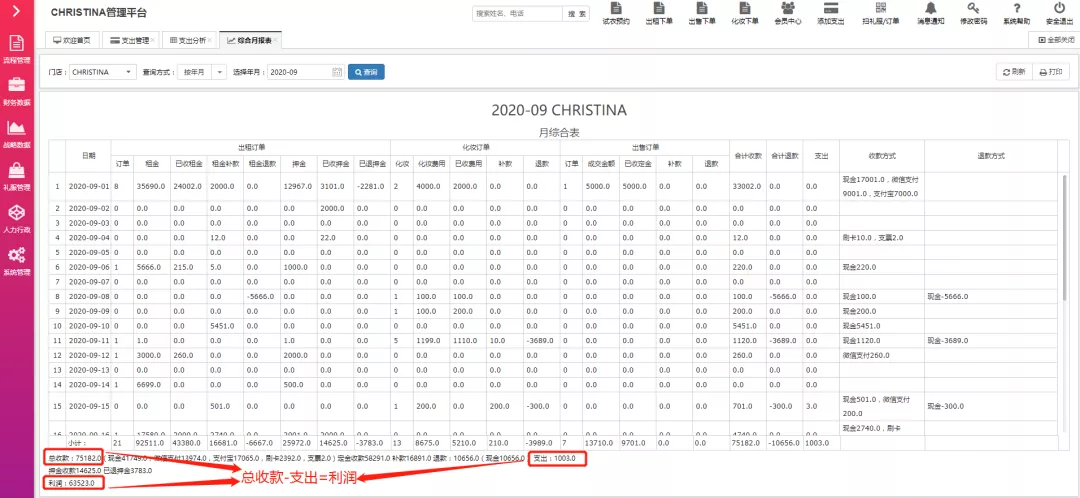1080x498 pixels.
Task: Click the 化妆订单 group header
Action: (475, 147)
